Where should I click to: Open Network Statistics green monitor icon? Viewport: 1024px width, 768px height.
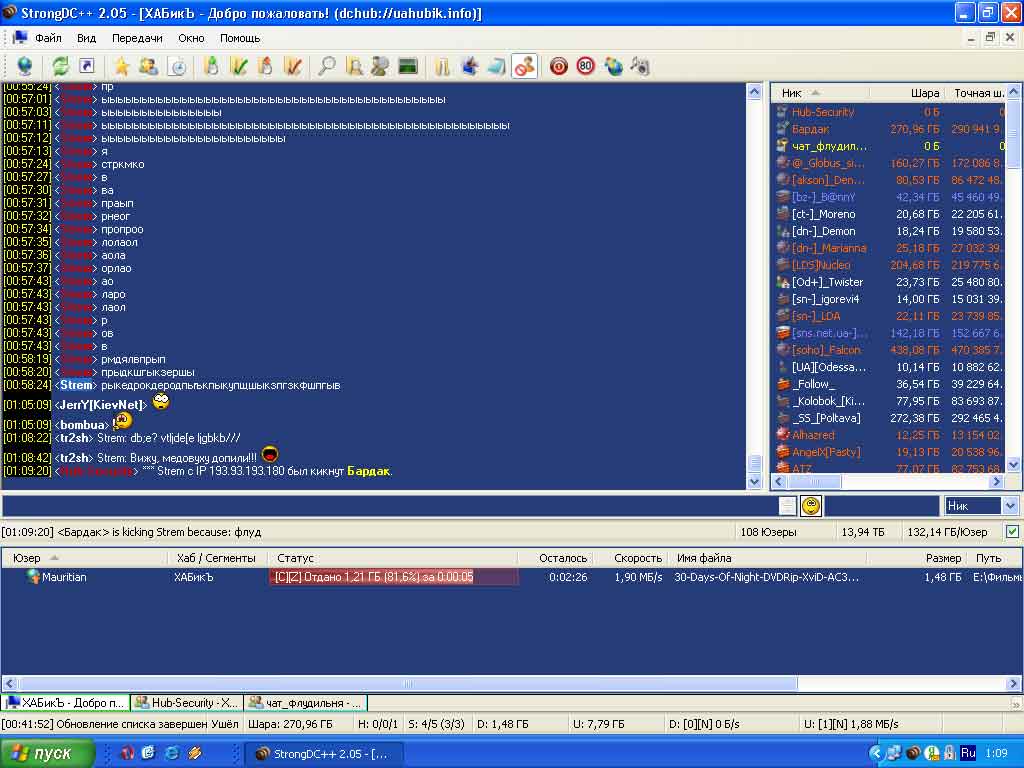point(408,66)
